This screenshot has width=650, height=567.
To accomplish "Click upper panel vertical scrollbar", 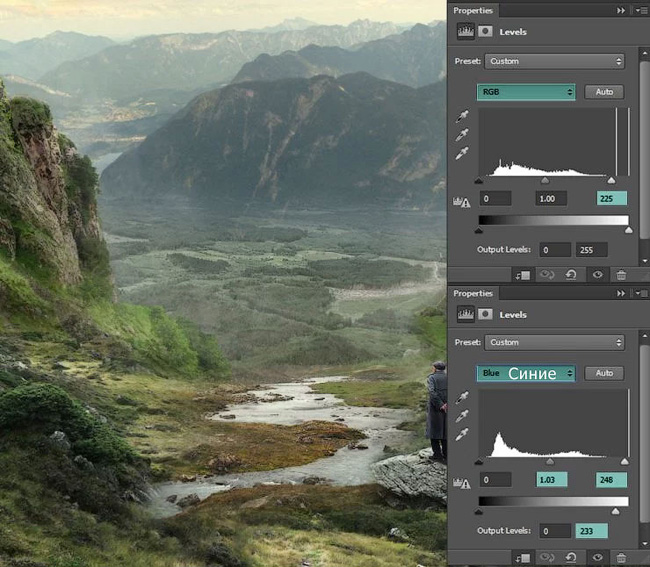I will [x=644, y=150].
